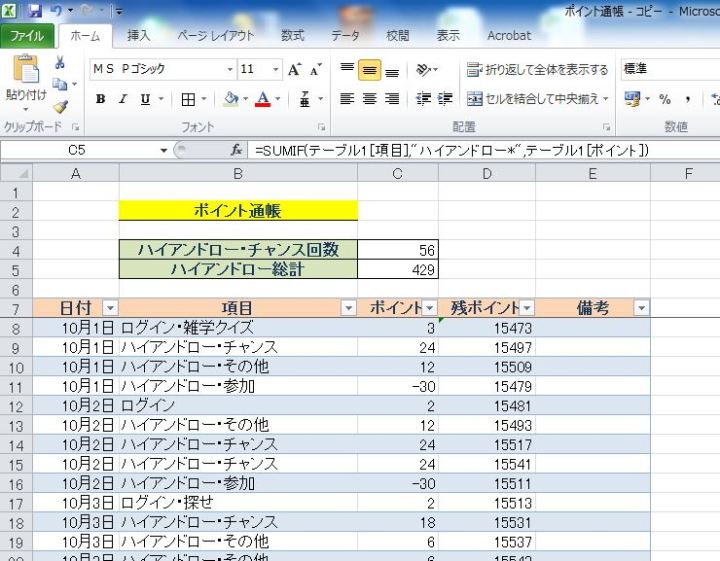Image resolution: width=720 pixels, height=561 pixels.
Task: Open the 項目 column filter dropdown
Action: (348, 308)
